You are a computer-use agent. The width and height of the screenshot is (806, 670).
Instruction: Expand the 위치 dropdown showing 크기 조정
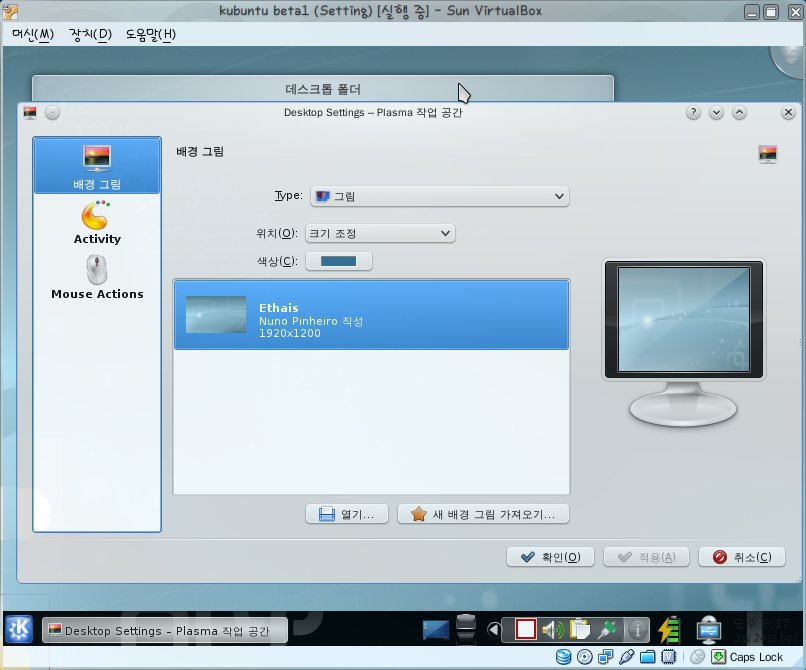380,233
